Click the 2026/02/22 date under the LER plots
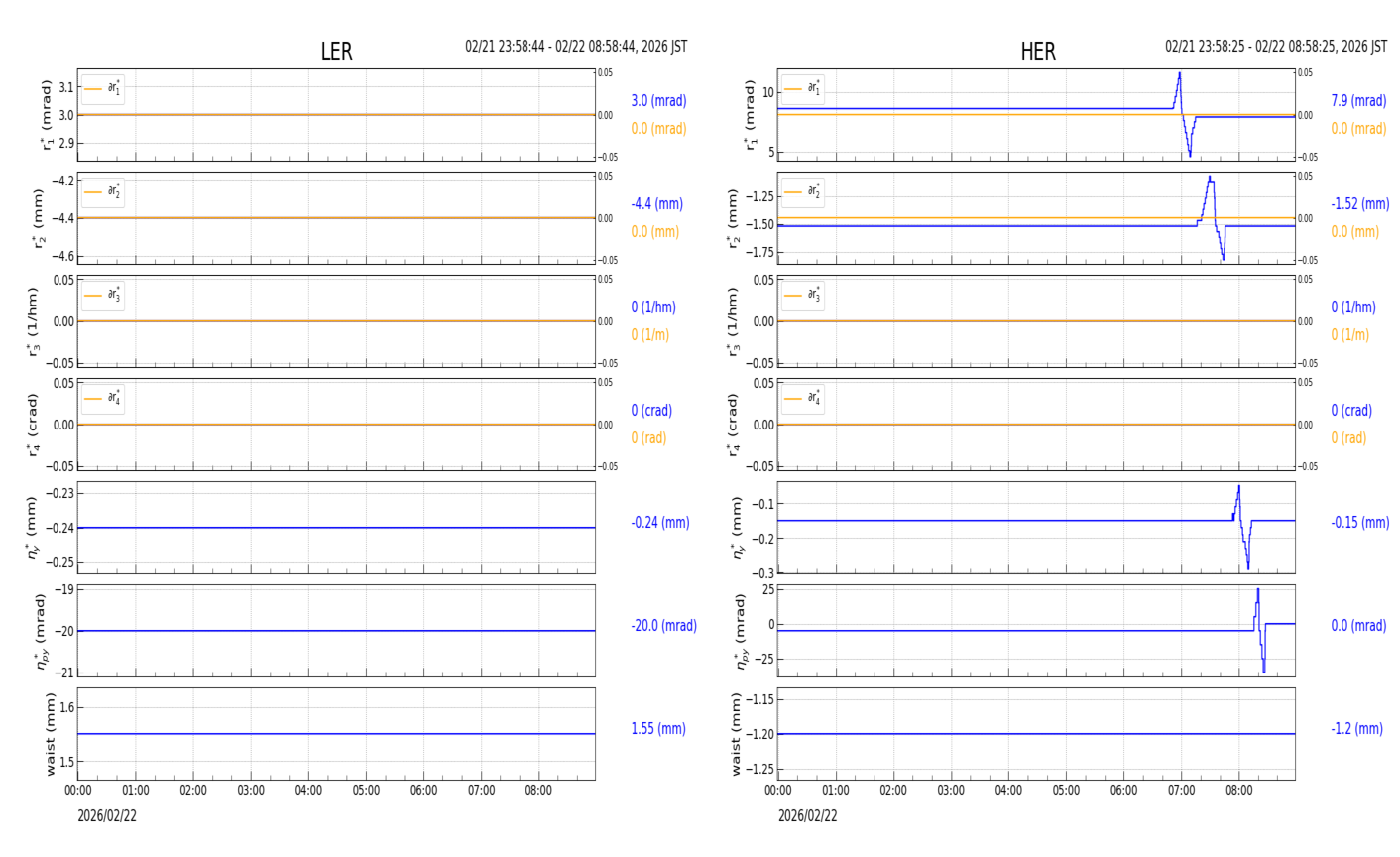 pyautogui.click(x=107, y=816)
